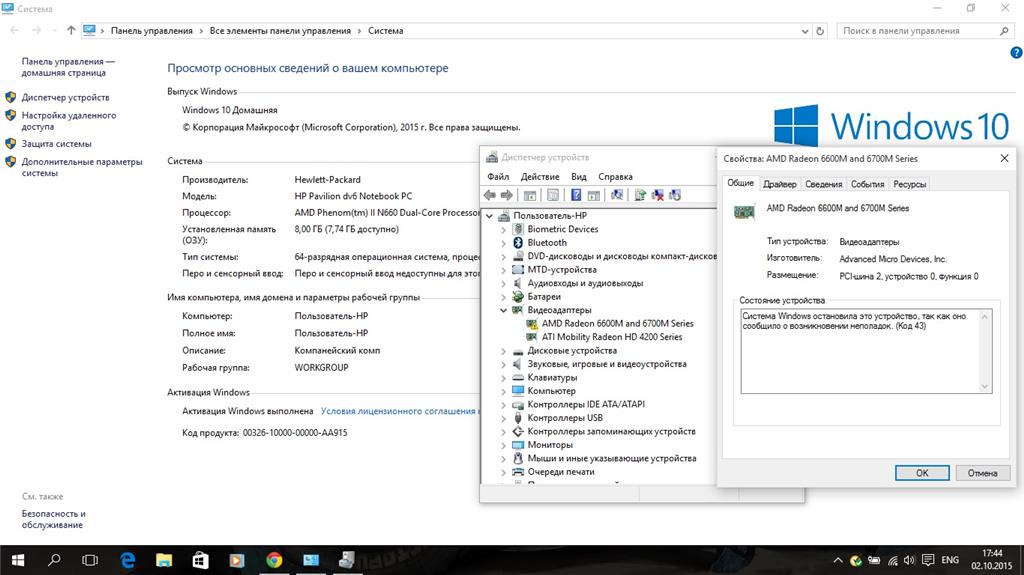Click the Bluetooth icon in device tree

(x=518, y=242)
